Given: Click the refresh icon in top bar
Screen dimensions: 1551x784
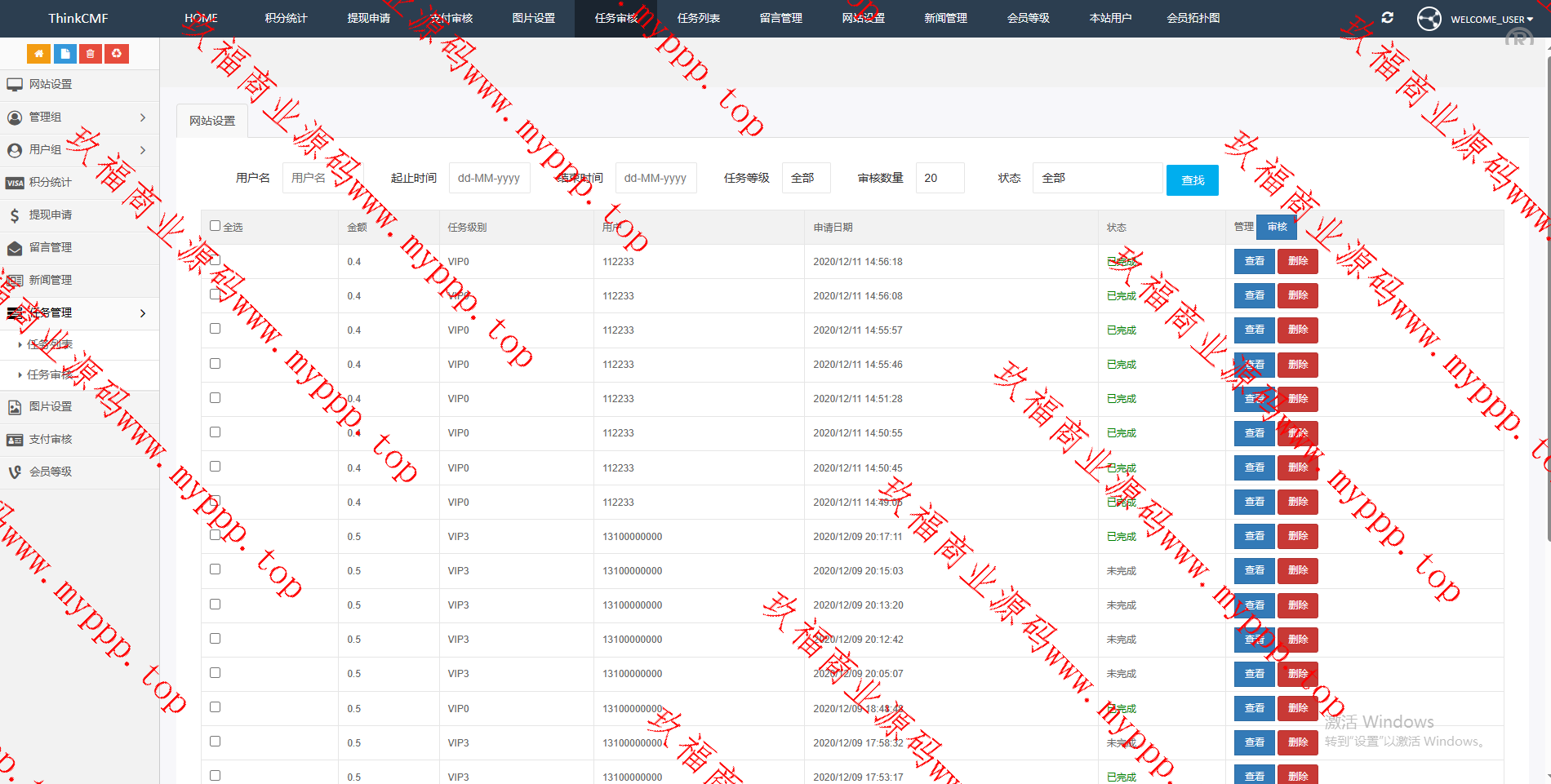Looking at the screenshot, I should tap(1387, 18).
